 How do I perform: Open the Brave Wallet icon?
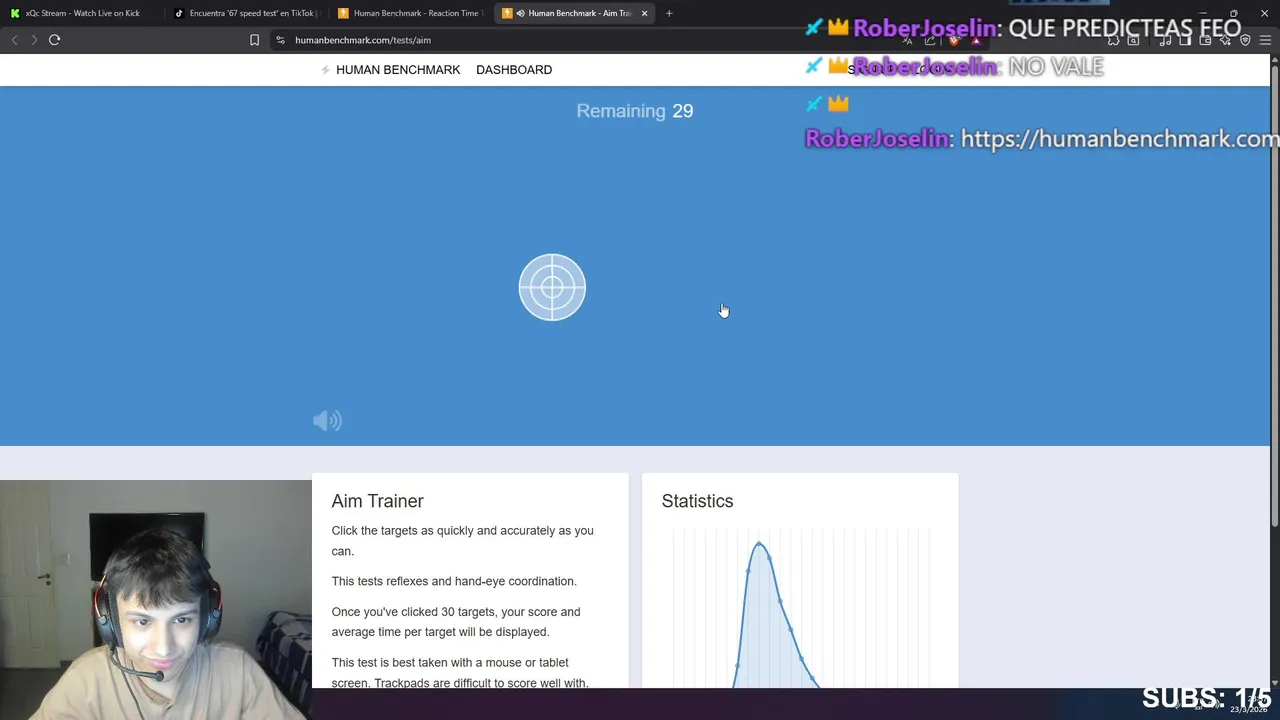1205,40
